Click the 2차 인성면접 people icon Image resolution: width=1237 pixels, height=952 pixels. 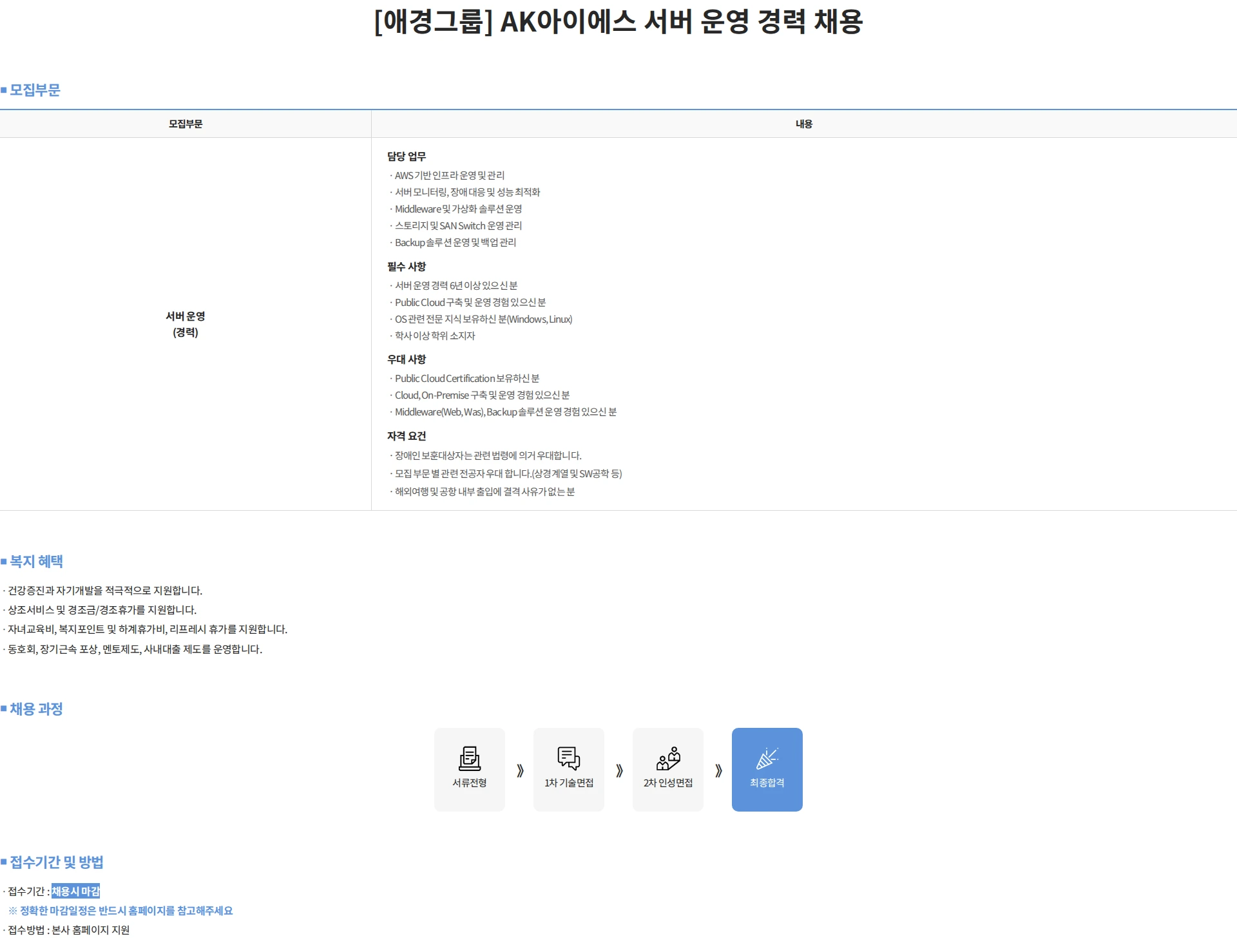(668, 759)
